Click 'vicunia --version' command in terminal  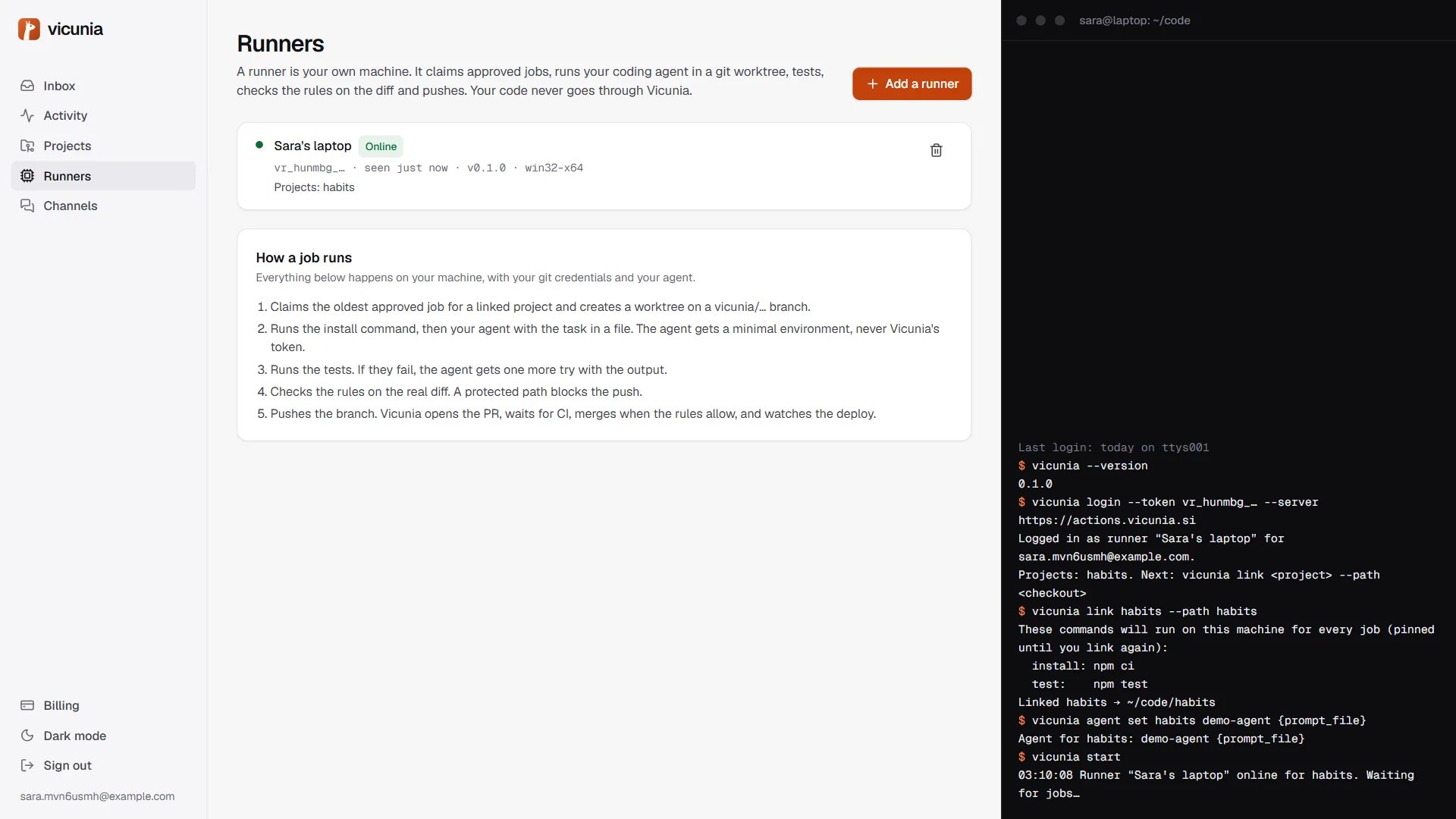click(1090, 466)
